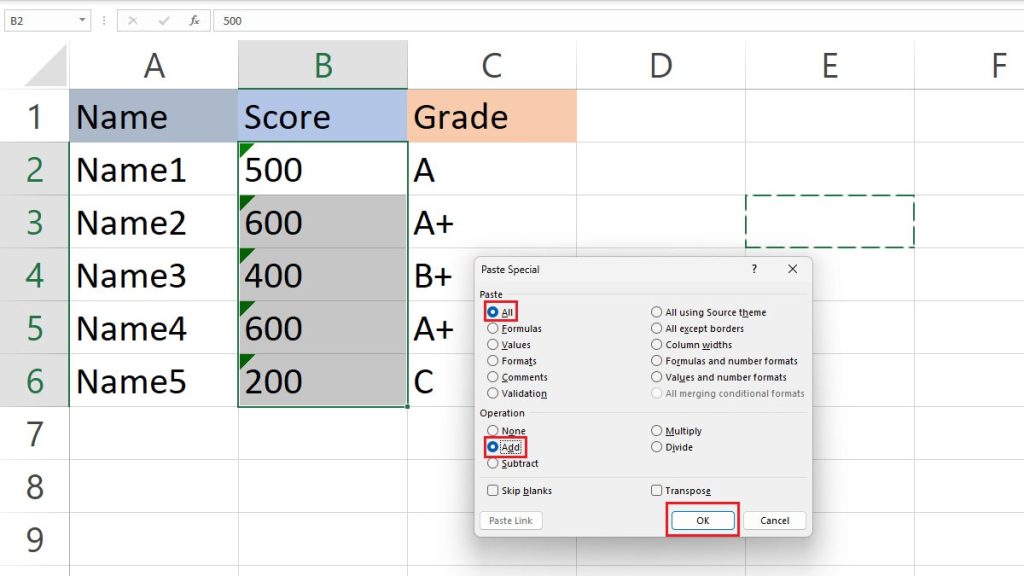The width and height of the screenshot is (1024, 576).
Task: Select the cell containing Name3
Action: point(131,275)
